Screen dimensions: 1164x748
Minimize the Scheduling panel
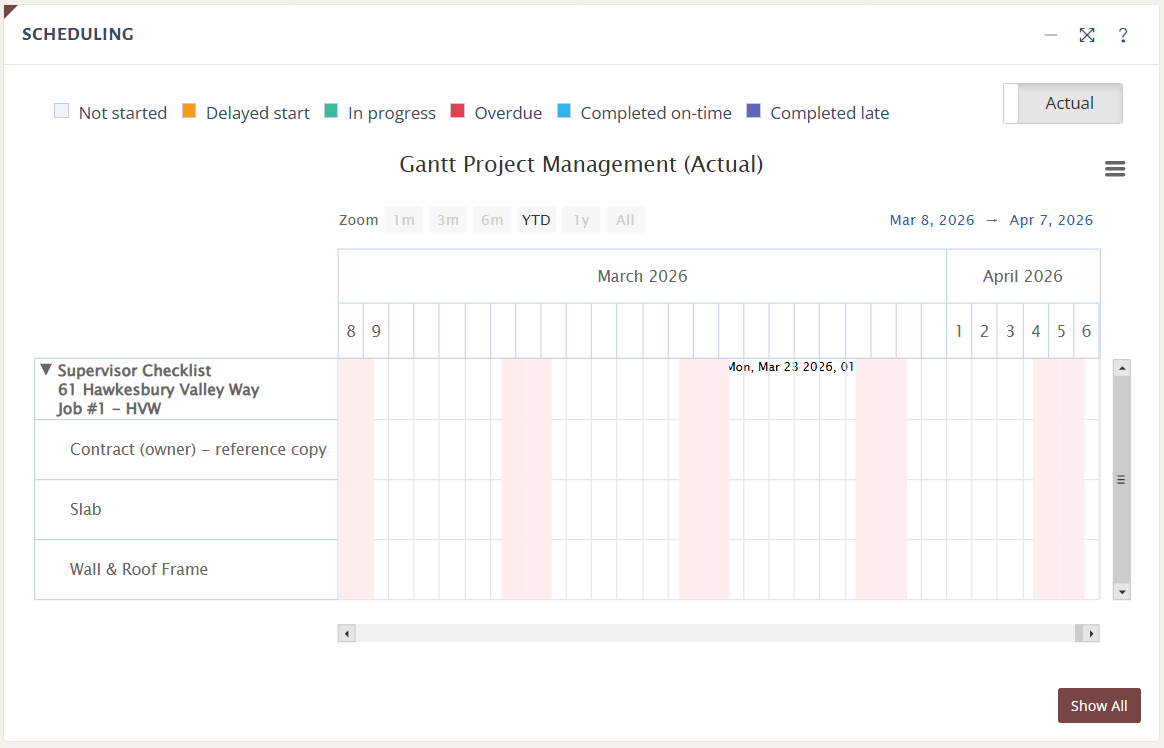(1051, 35)
